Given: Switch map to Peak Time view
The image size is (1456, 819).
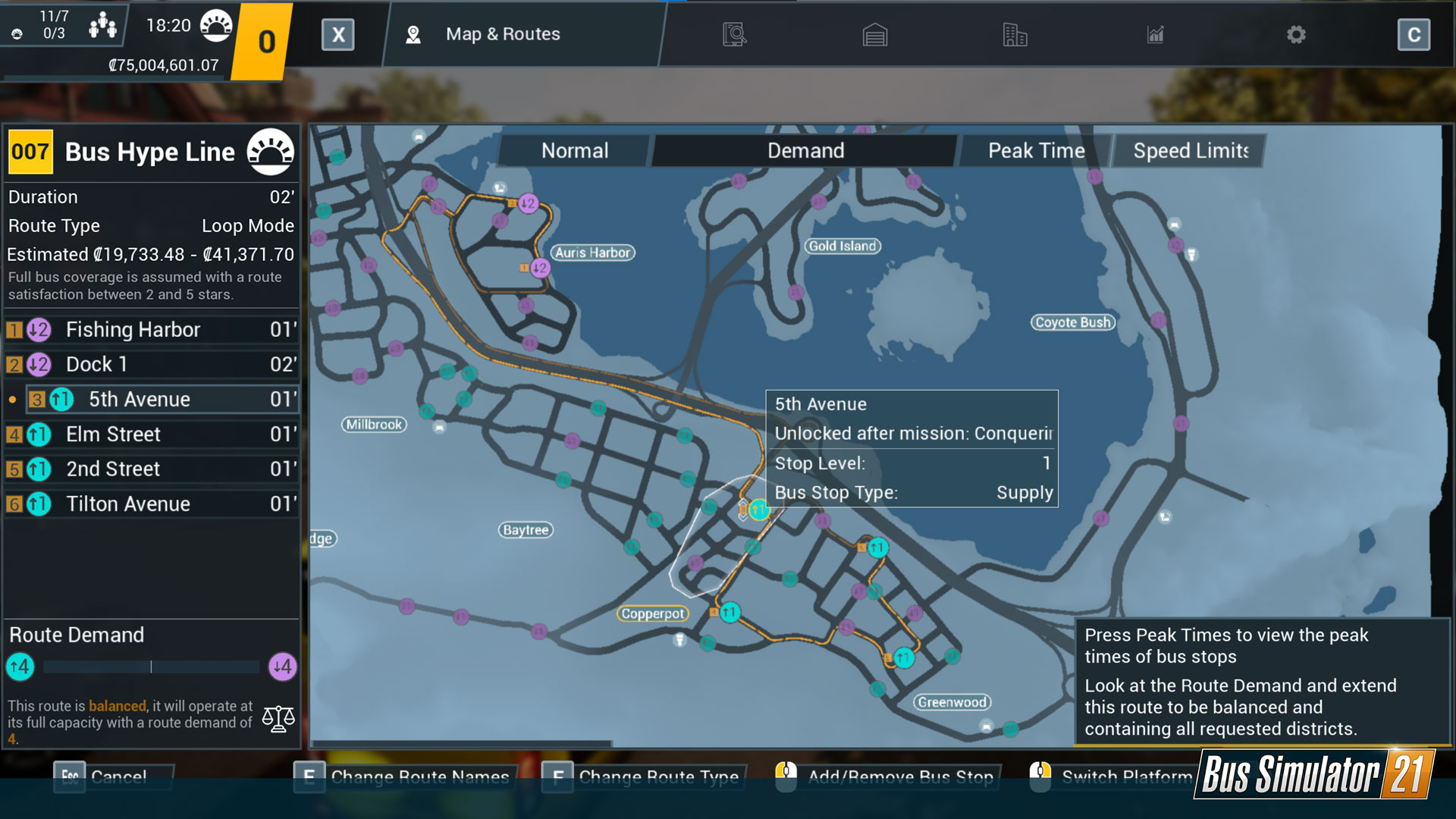Looking at the screenshot, I should (1035, 151).
